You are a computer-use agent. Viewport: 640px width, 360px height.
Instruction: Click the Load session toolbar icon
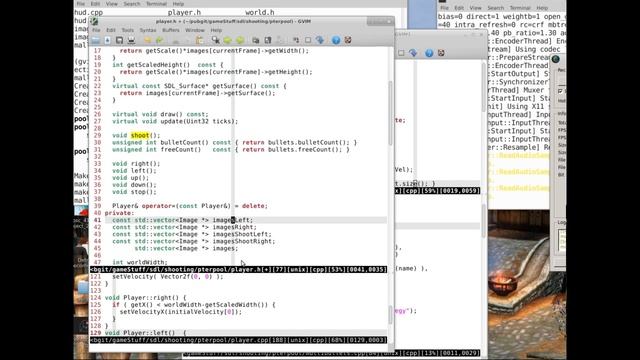[256, 40]
